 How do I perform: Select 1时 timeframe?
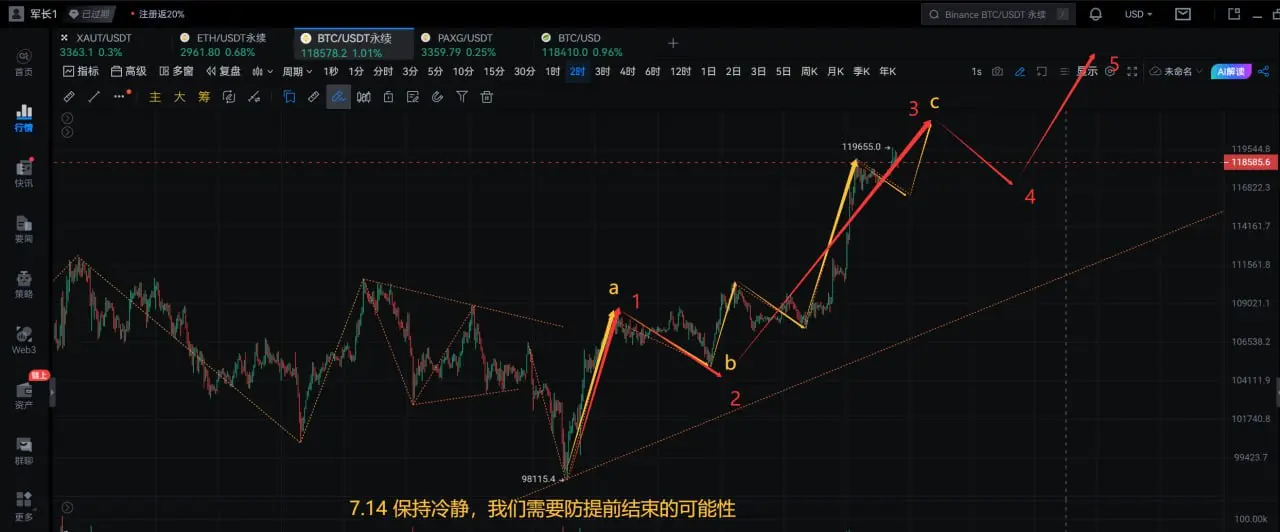[553, 72]
